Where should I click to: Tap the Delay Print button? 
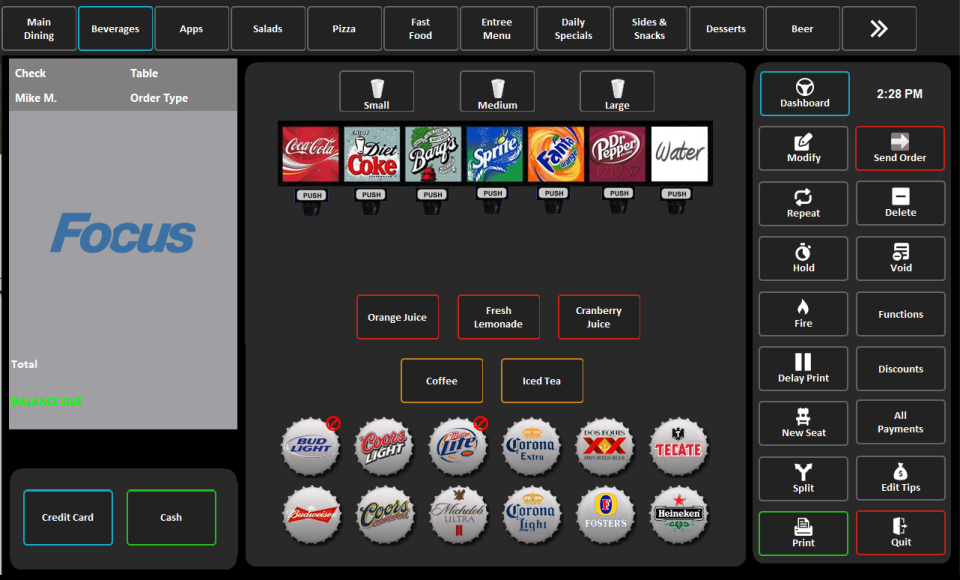(x=803, y=369)
